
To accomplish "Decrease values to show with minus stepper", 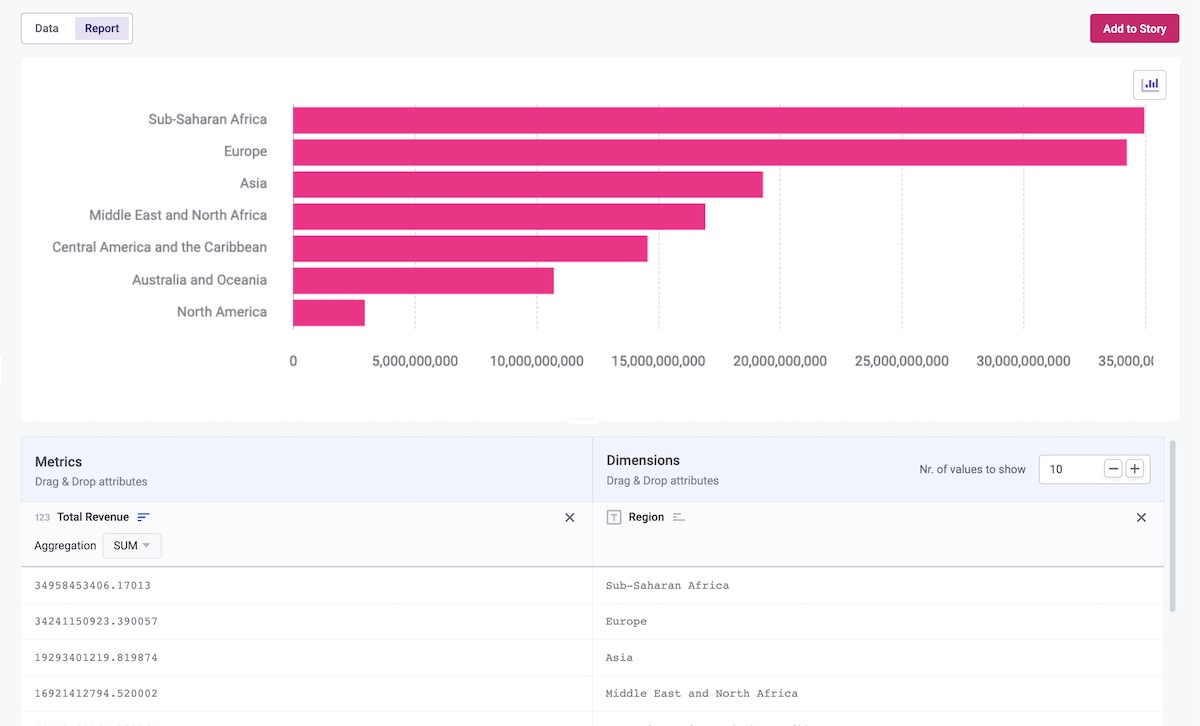I will click(1113, 468).
